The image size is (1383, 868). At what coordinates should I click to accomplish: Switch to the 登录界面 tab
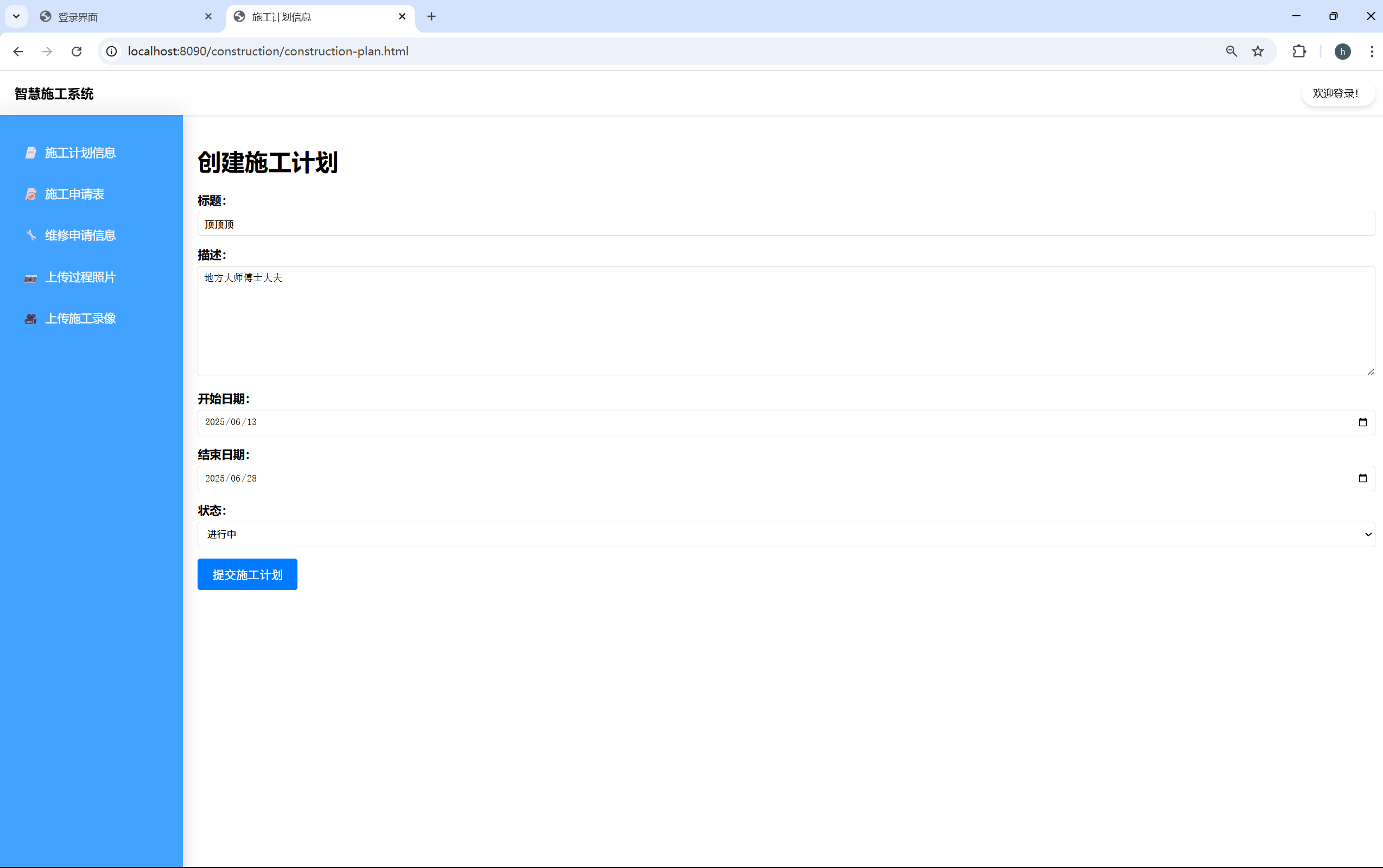pos(123,17)
